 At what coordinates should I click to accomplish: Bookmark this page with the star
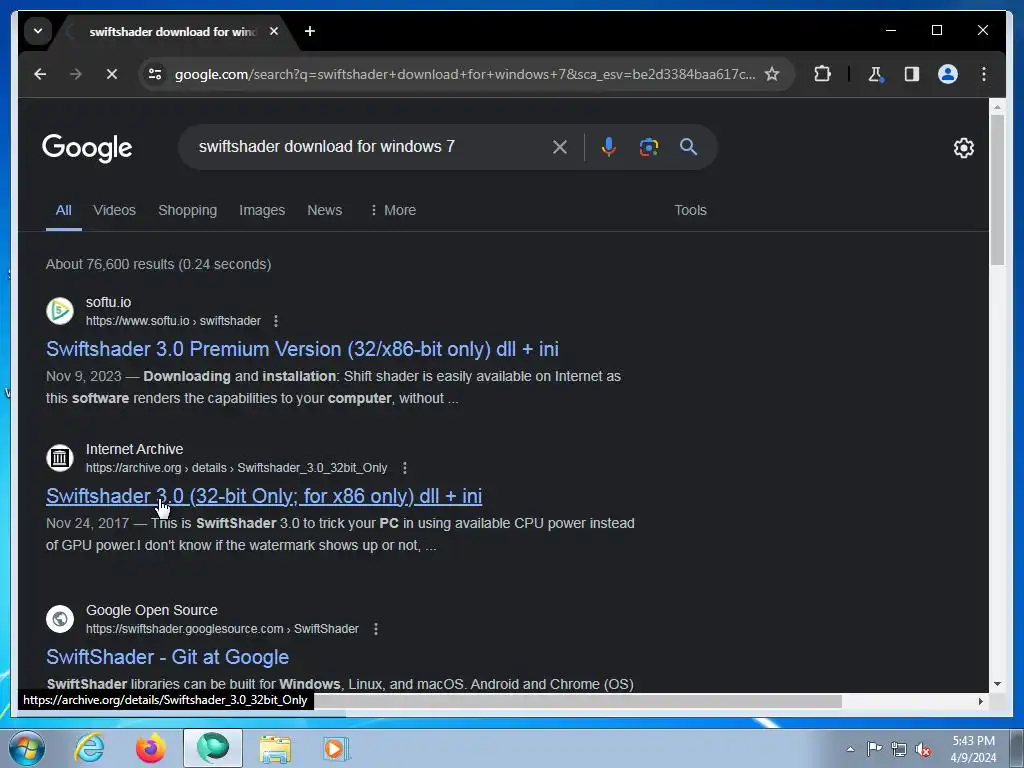772,74
